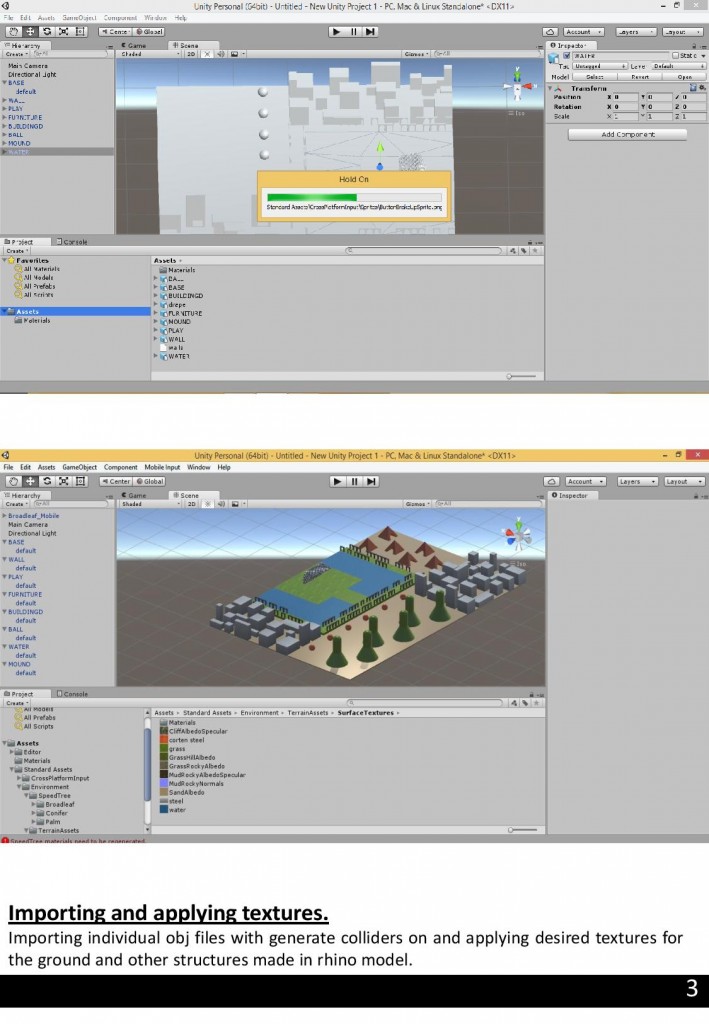The image size is (709, 1024).
Task: Click the cloud services icon in lower window
Action: [x=553, y=481]
